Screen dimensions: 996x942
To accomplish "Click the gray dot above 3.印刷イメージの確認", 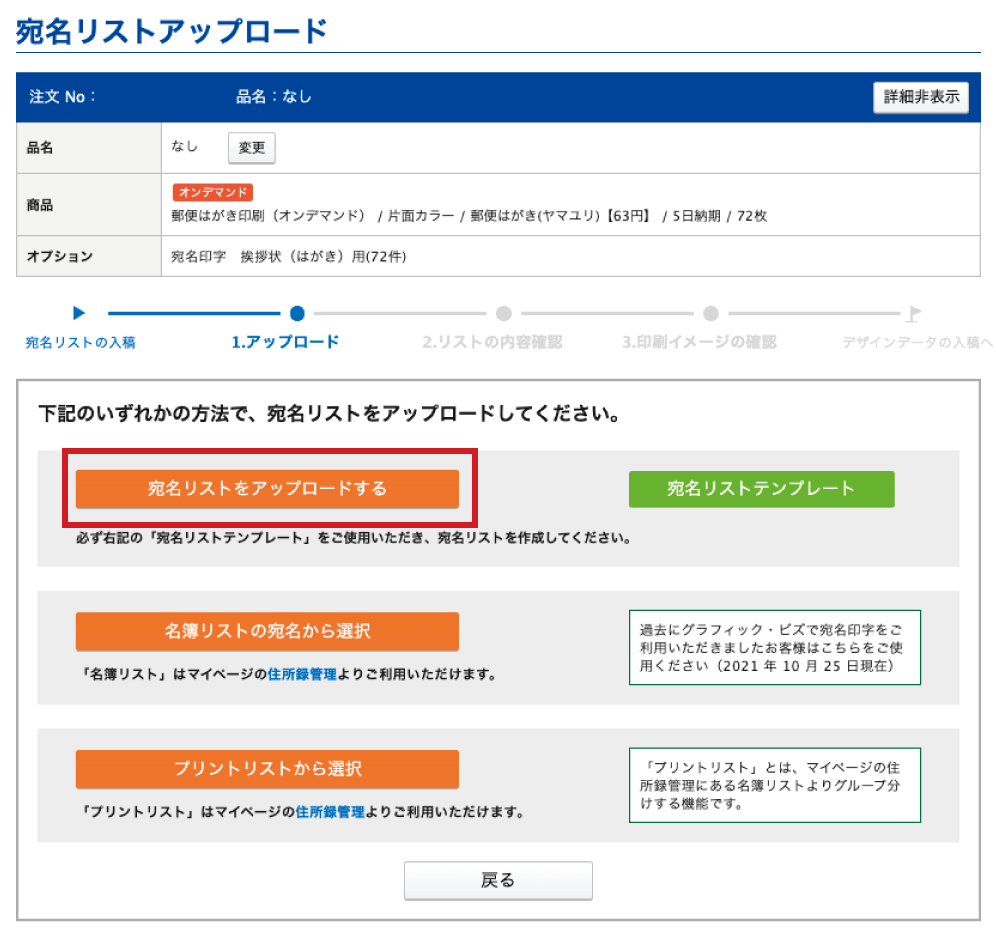I will click(x=710, y=313).
